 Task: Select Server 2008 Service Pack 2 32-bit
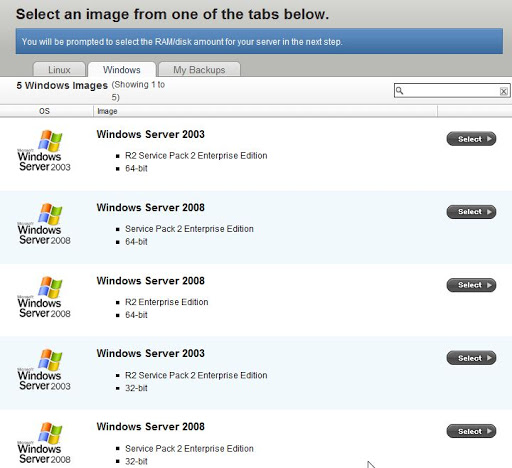pyautogui.click(x=471, y=431)
